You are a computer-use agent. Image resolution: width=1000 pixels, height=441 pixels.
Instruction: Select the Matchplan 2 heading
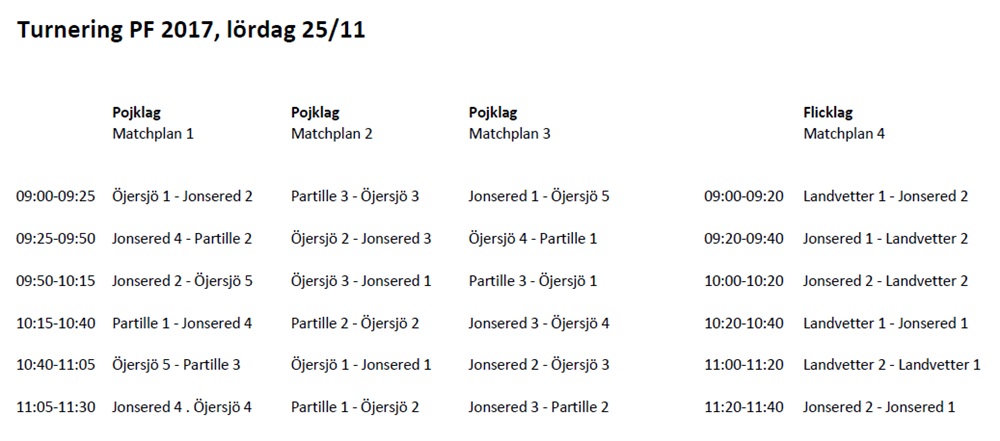click(332, 134)
